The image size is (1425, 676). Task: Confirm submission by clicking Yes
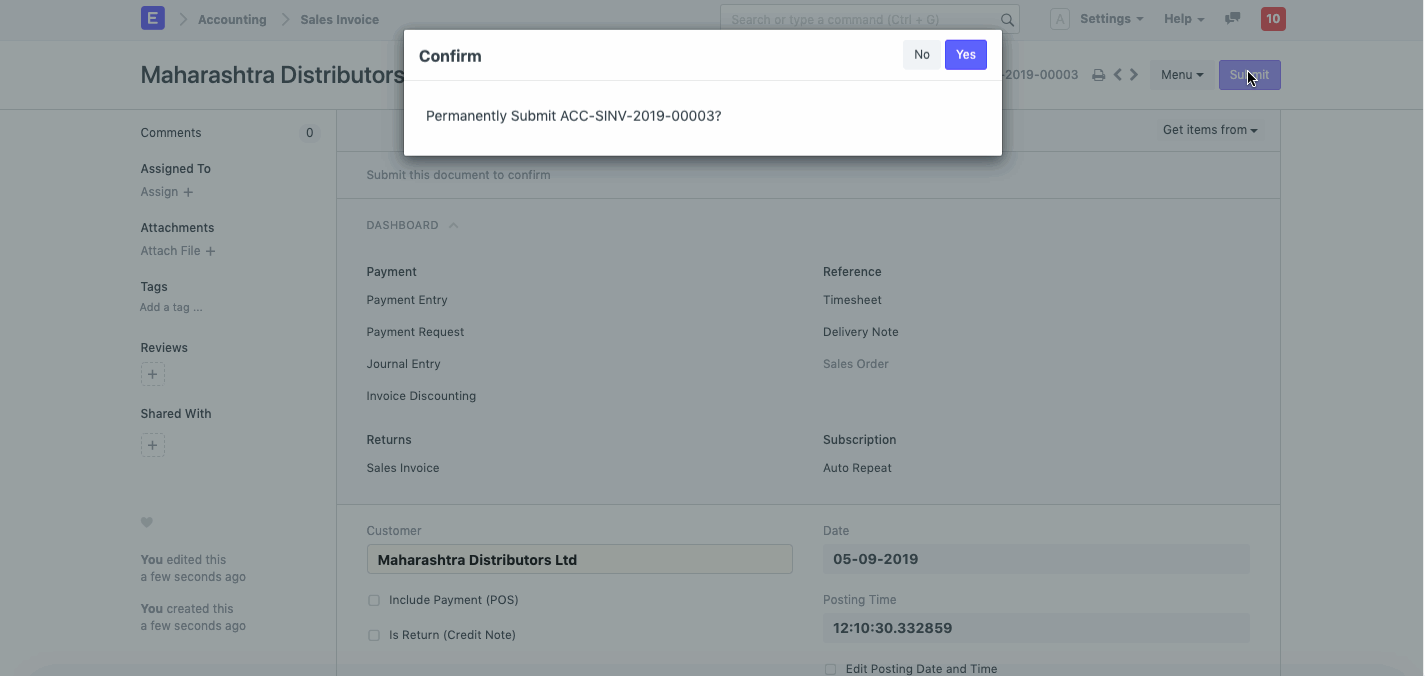(x=965, y=55)
